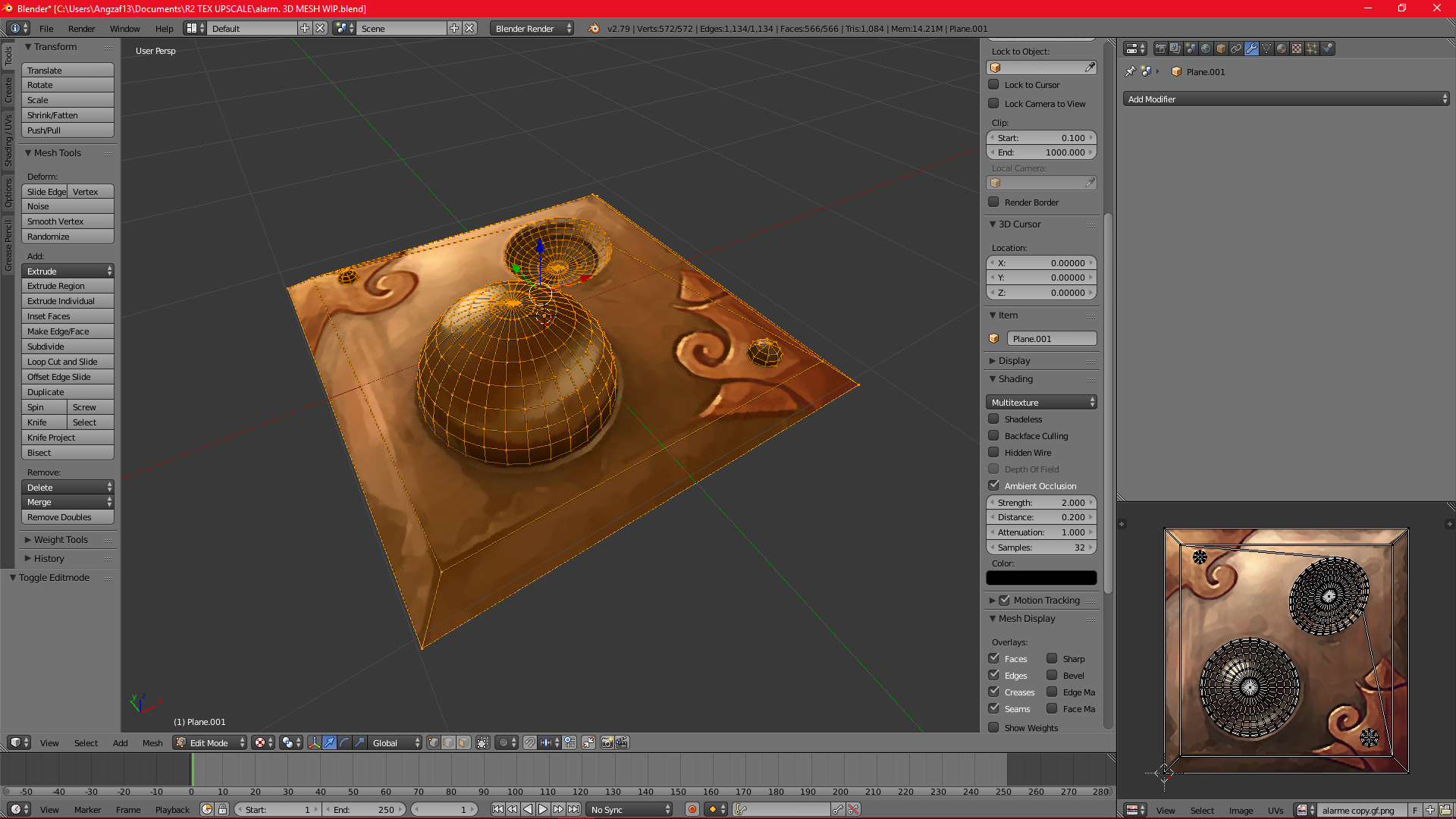Click the Remove Doubles button

[67, 517]
